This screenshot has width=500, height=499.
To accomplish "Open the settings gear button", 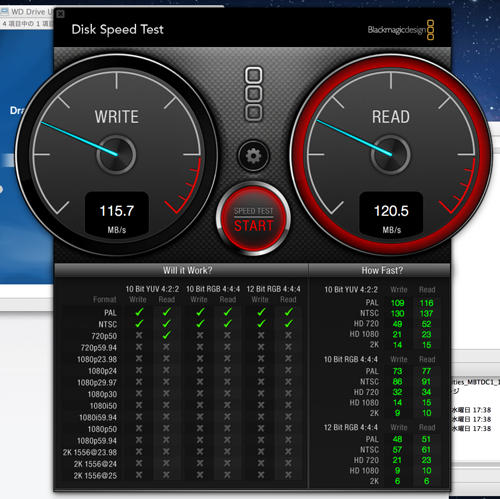I will (x=253, y=156).
